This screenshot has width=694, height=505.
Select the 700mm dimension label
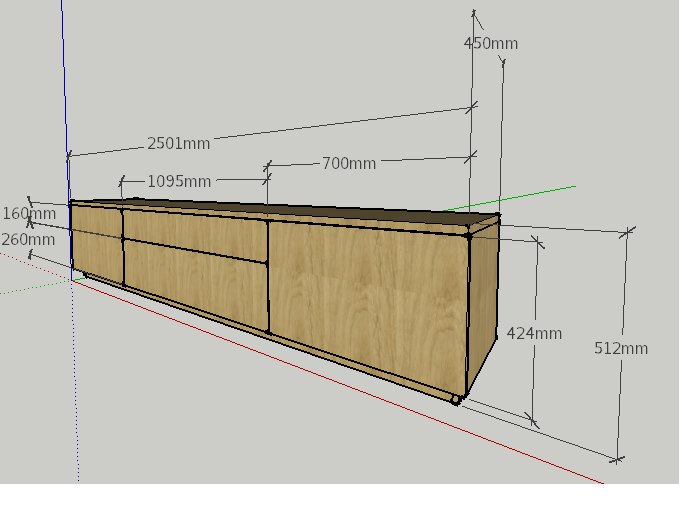[x=349, y=163]
